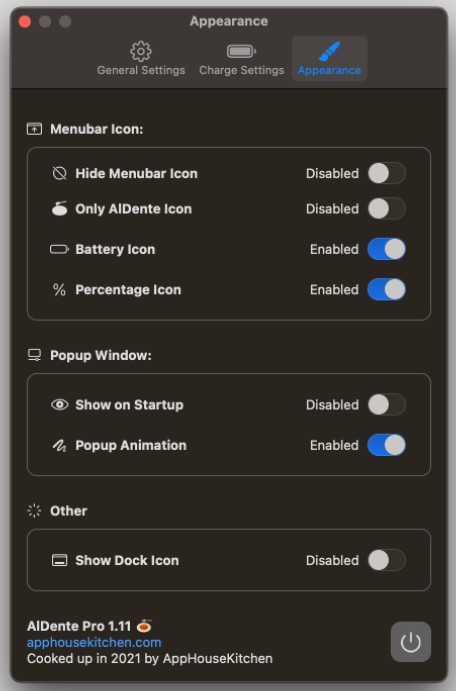The width and height of the screenshot is (456, 691).
Task: Click the scribble icon beside Popup Animation
Action: pyautogui.click(x=59, y=446)
